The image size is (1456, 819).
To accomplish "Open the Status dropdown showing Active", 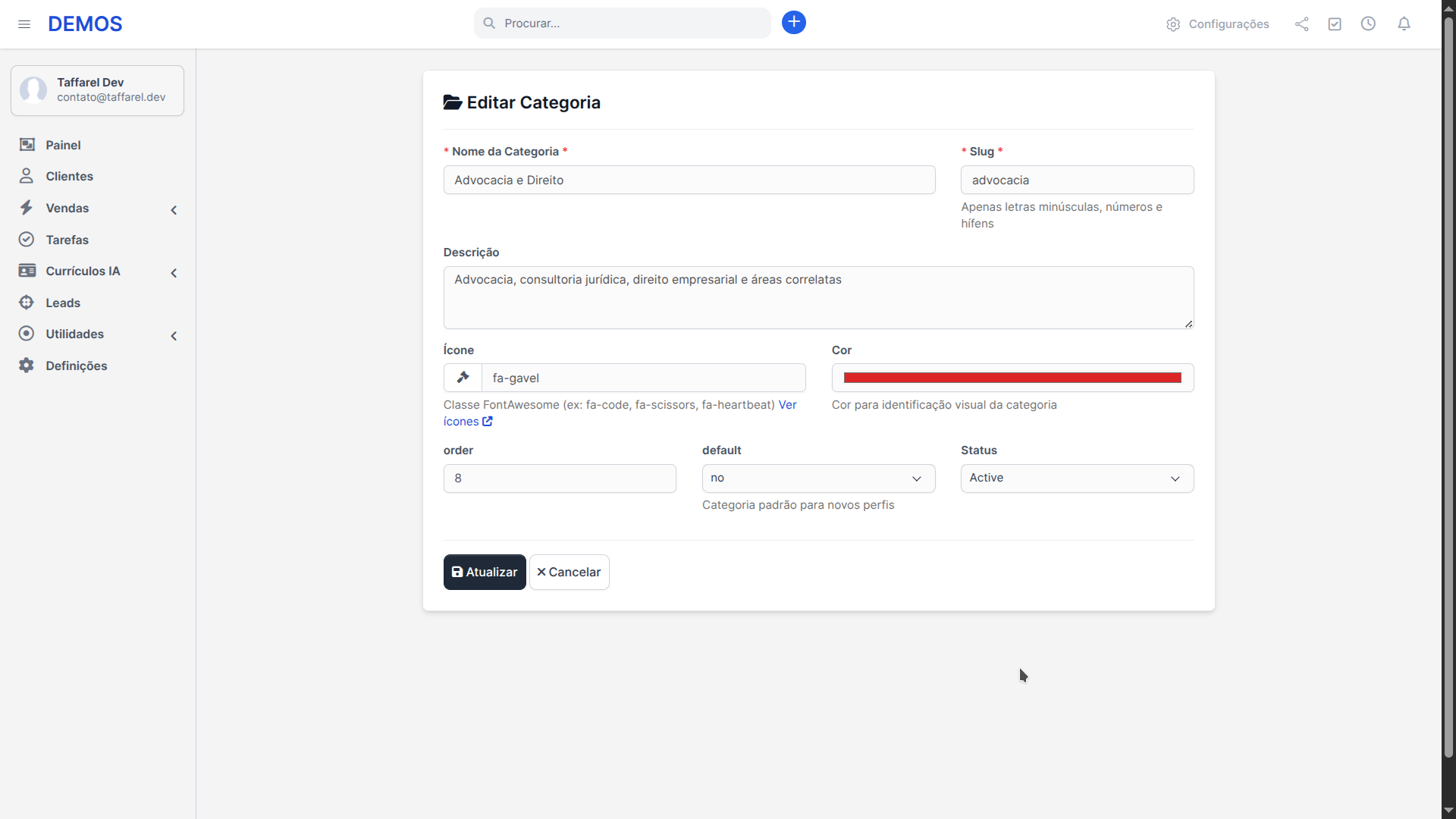I will click(1077, 478).
